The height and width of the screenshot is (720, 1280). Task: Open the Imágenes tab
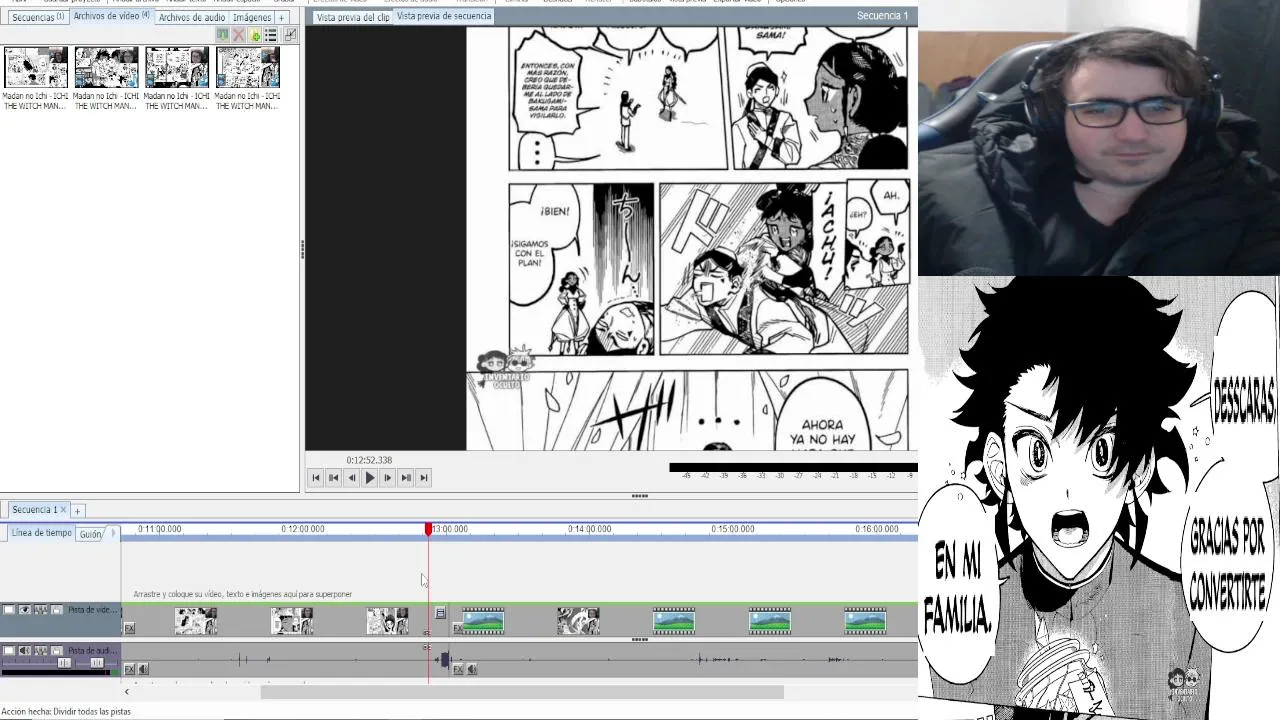[252, 17]
